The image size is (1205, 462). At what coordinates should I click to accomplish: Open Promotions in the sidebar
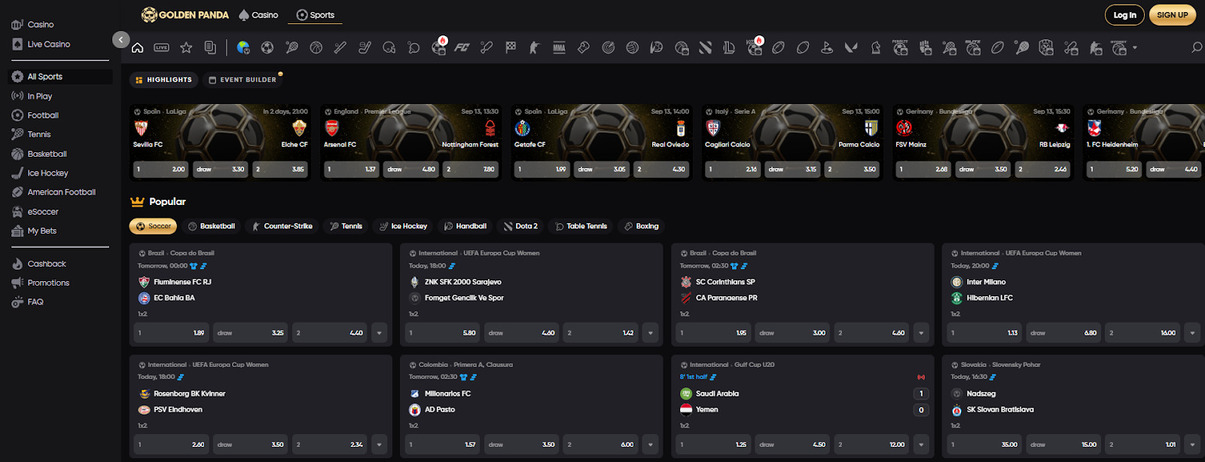coord(48,283)
